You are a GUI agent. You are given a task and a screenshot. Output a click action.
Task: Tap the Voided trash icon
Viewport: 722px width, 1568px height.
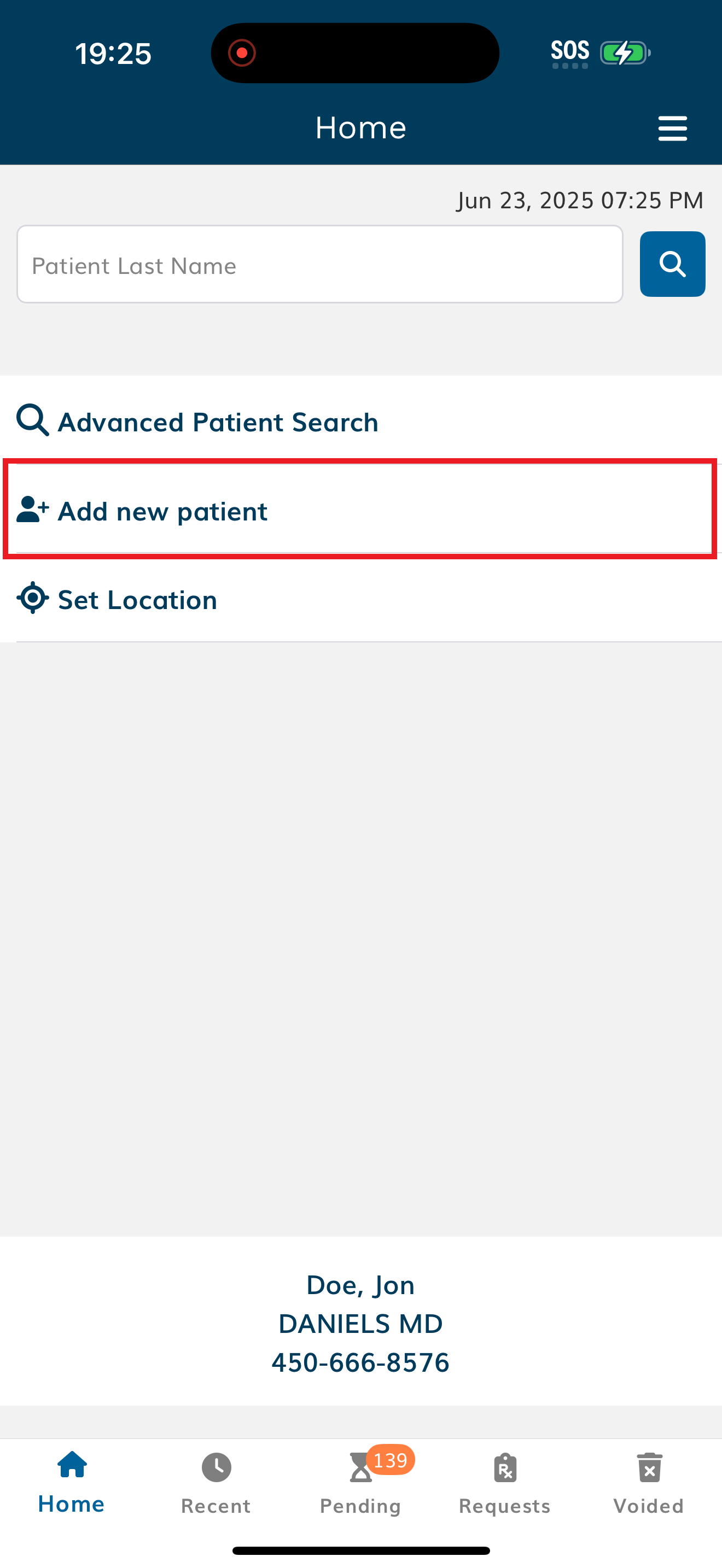point(650,1467)
